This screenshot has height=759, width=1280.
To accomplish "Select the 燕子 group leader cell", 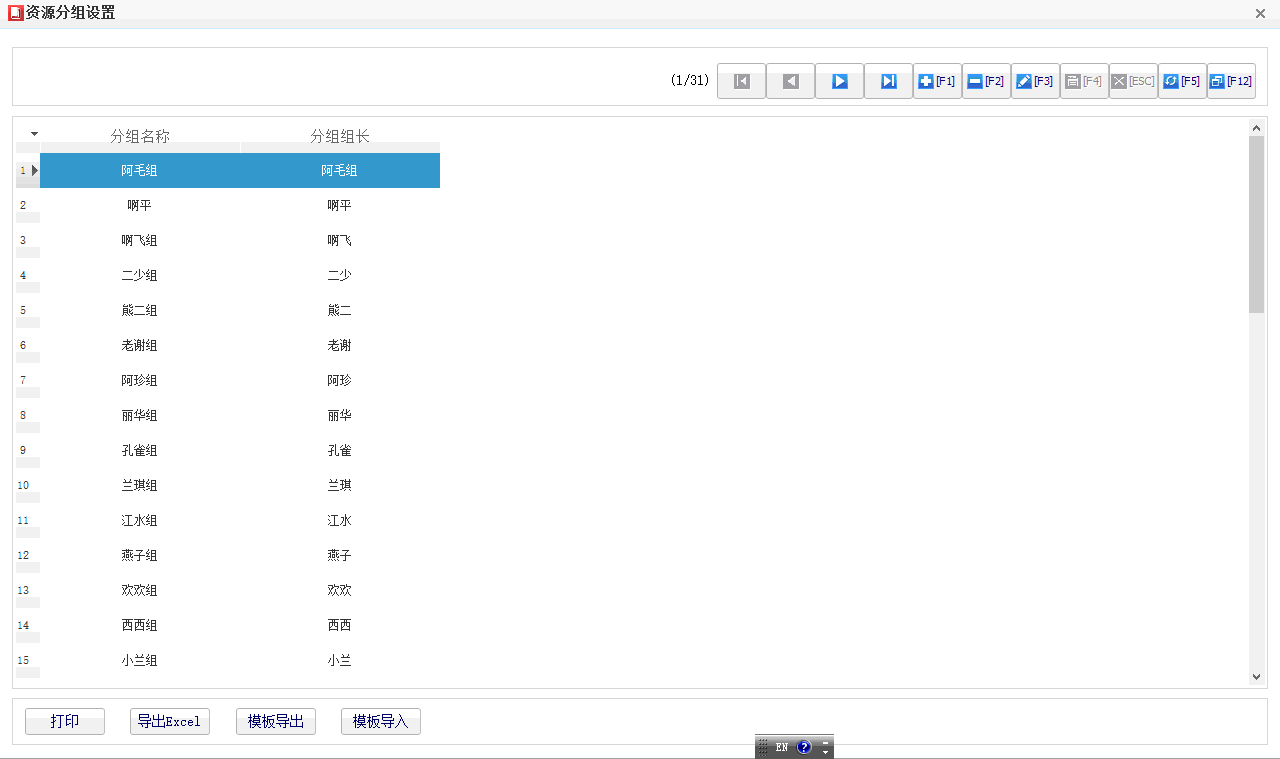I will click(x=340, y=555).
